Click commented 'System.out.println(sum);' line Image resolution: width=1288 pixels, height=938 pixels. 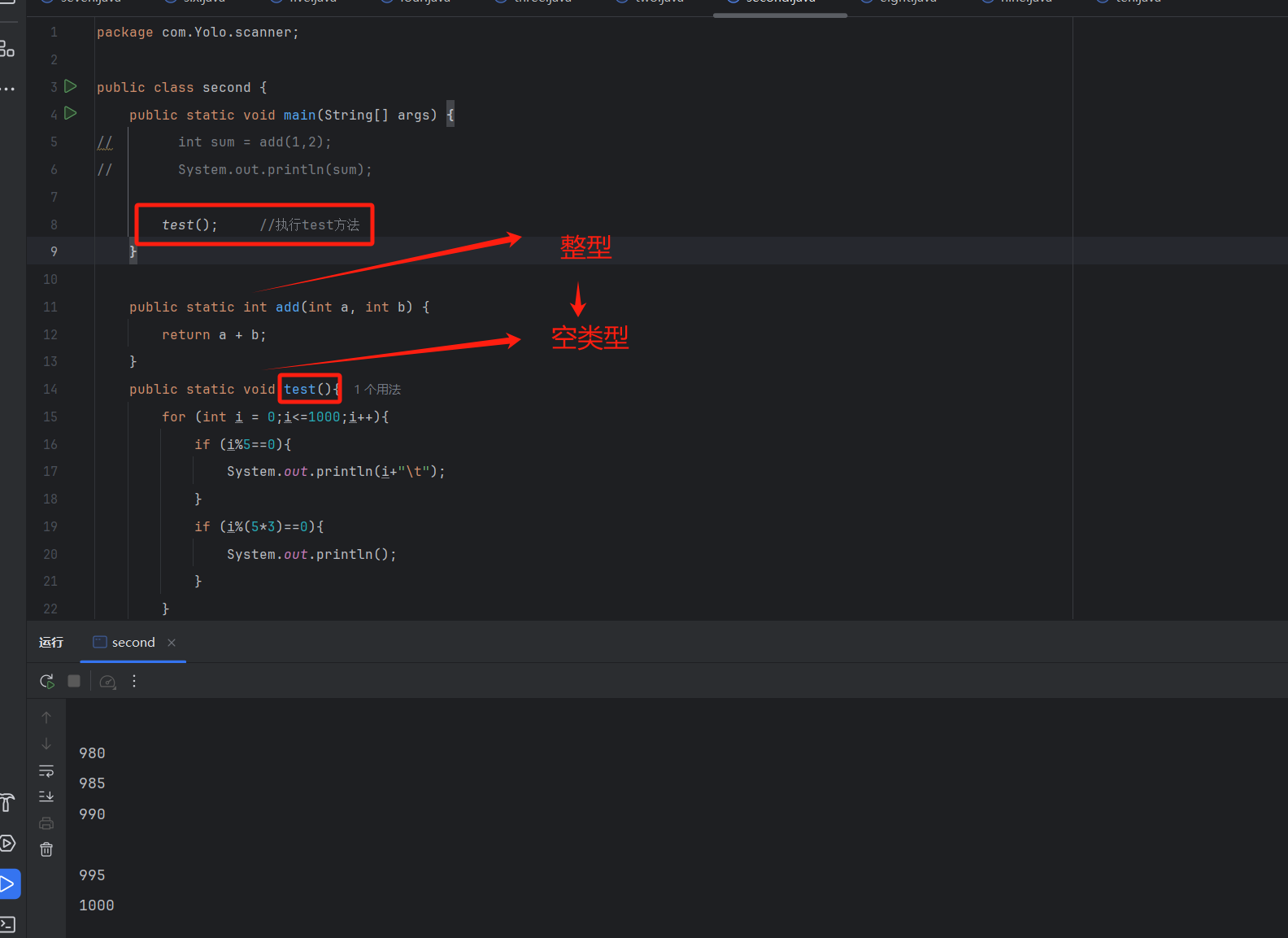pyautogui.click(x=275, y=170)
